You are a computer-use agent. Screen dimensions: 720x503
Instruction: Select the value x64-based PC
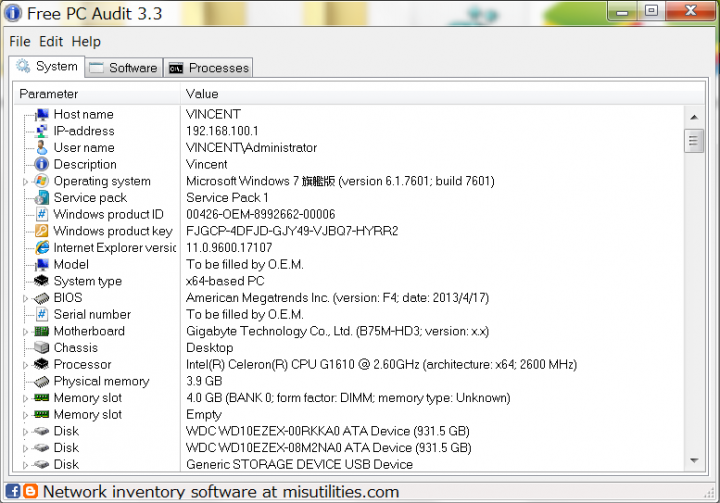tap(225, 281)
